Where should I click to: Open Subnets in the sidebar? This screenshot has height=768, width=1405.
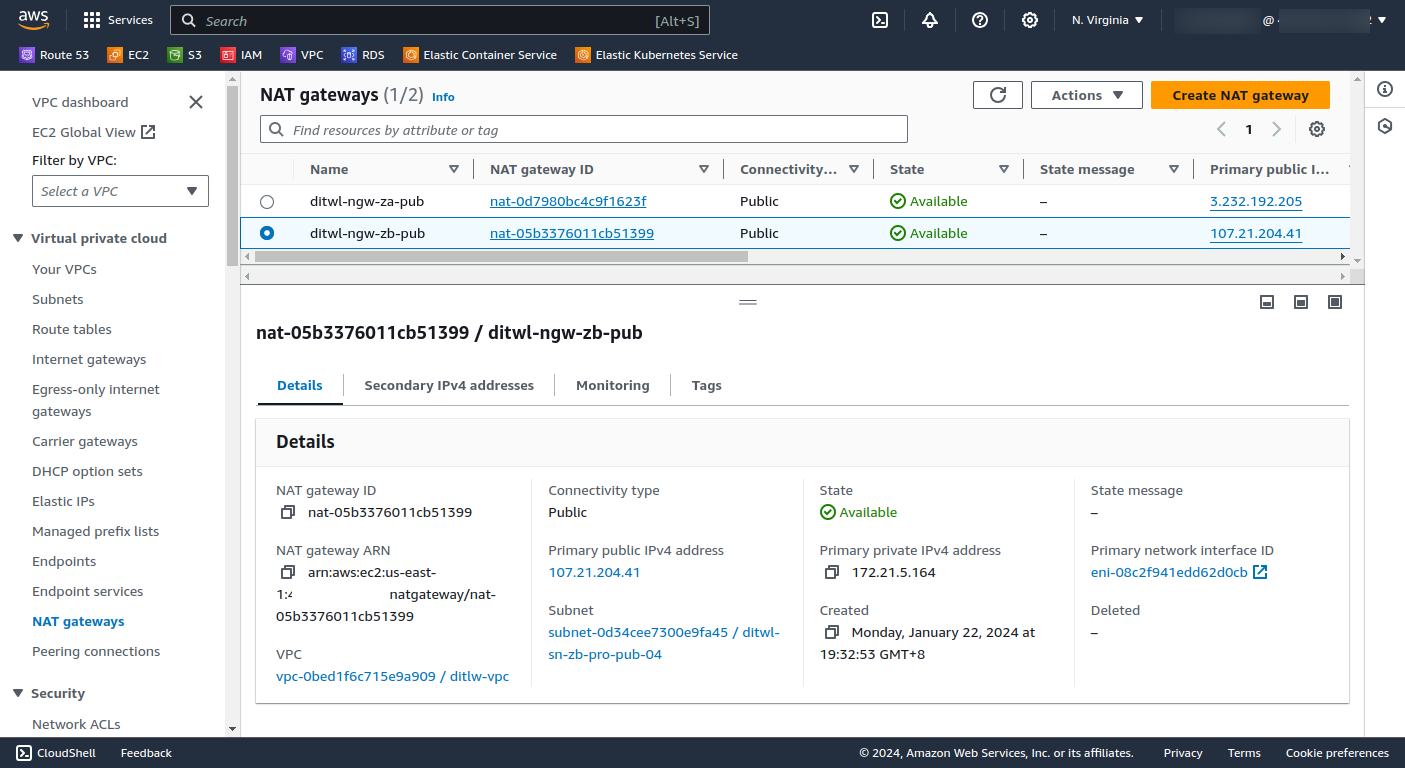tap(58, 299)
